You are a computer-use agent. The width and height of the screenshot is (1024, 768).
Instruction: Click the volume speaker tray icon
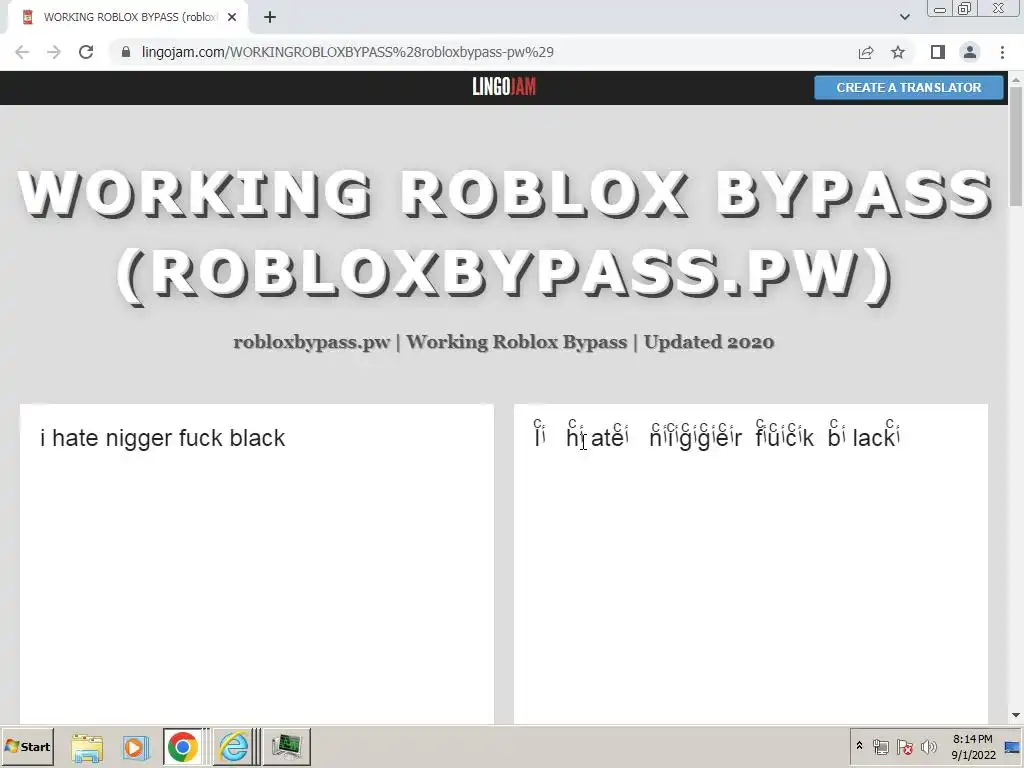tap(929, 747)
